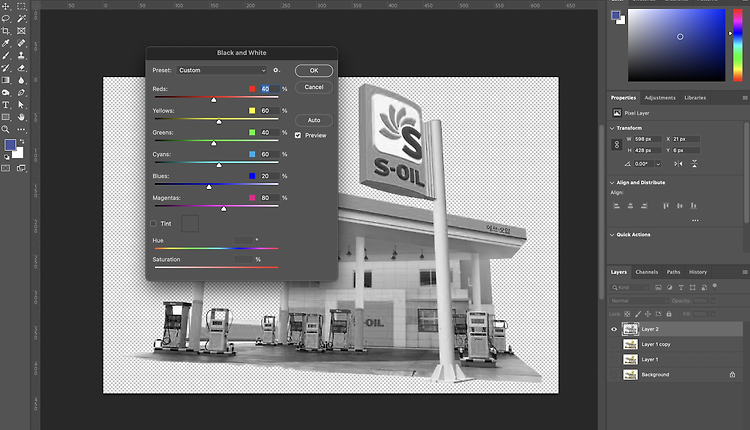
Task: Swap foreground and background colors
Action: 22,142
